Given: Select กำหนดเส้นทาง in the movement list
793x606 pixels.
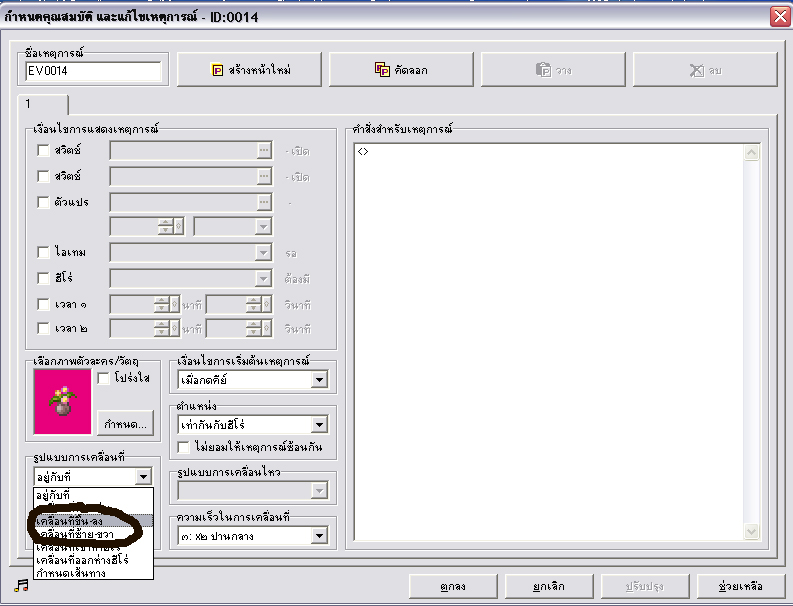Looking at the screenshot, I should click(94, 573).
